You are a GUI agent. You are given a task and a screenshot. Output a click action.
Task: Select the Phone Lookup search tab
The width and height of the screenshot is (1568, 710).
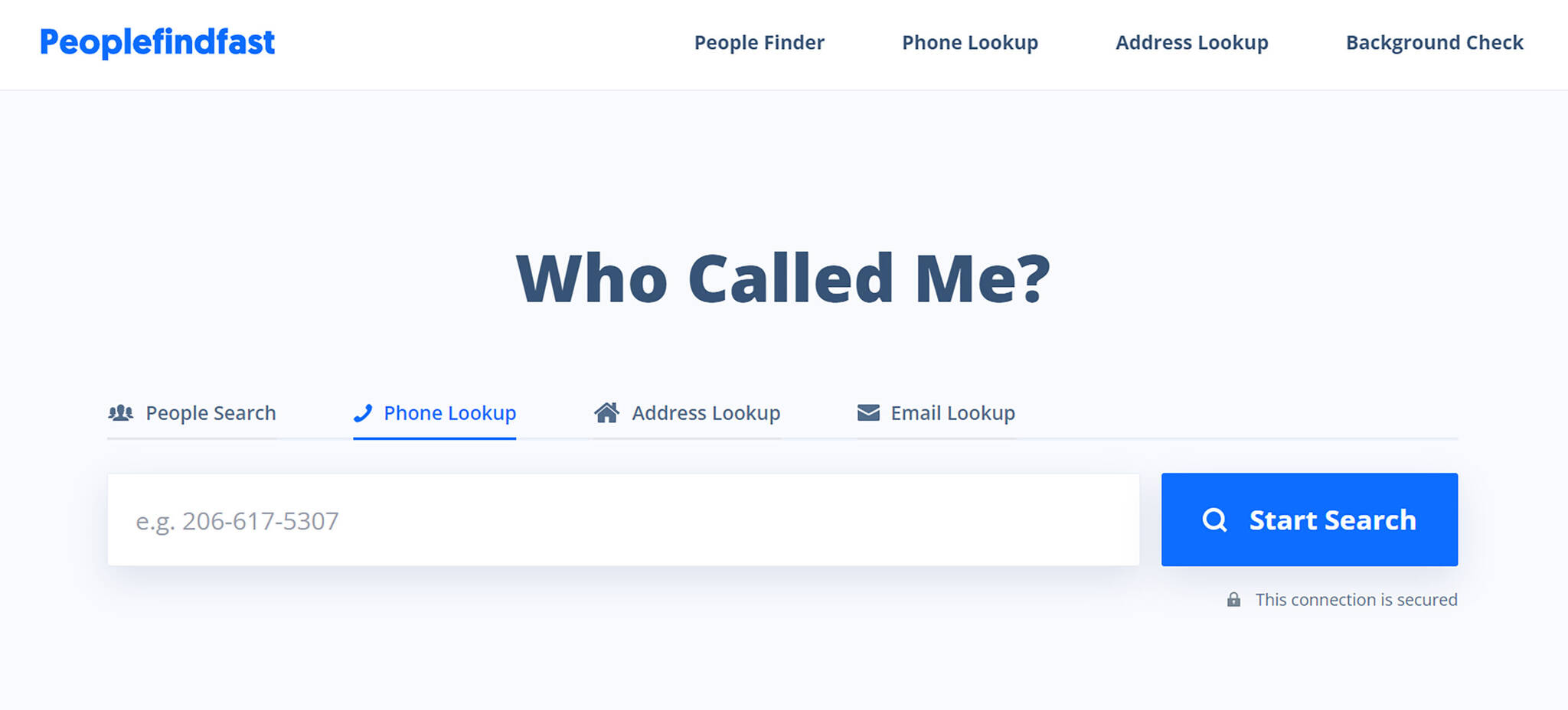point(434,413)
